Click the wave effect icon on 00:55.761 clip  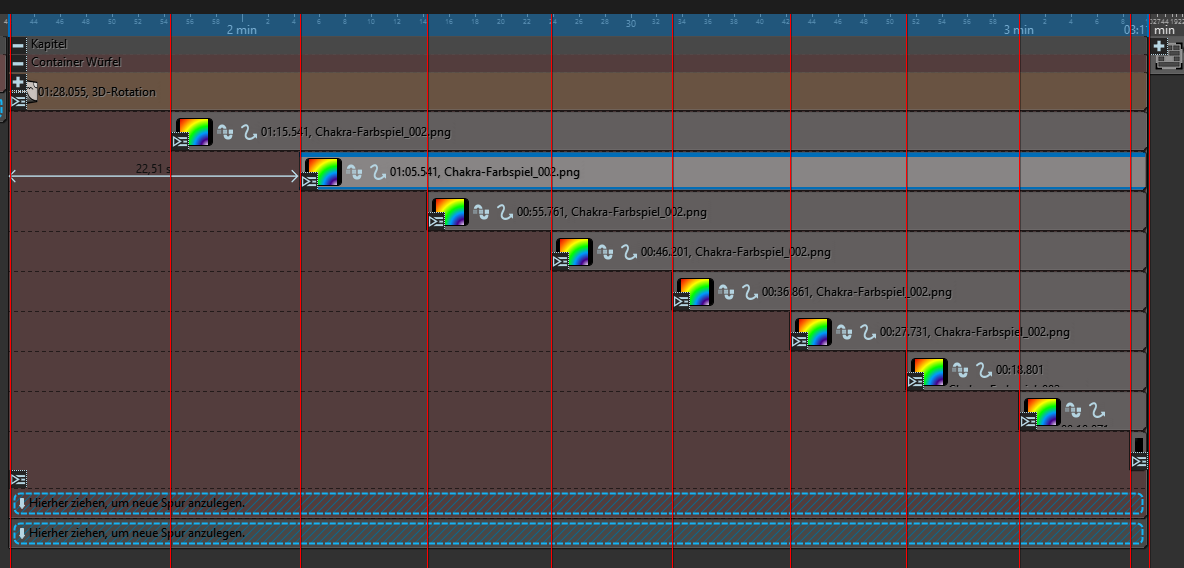tap(481, 212)
